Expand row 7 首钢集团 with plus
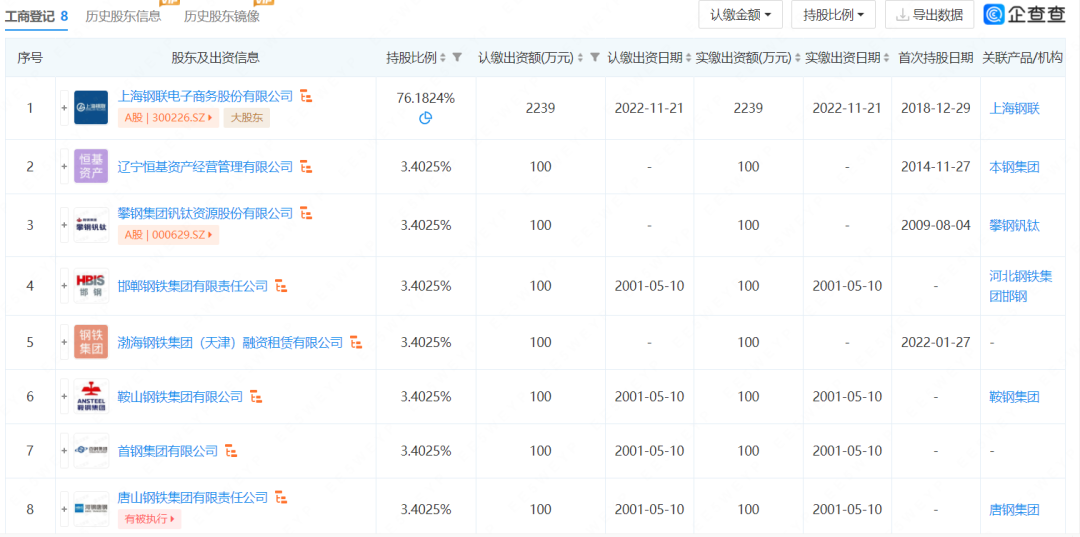1080x537 pixels. tap(64, 451)
